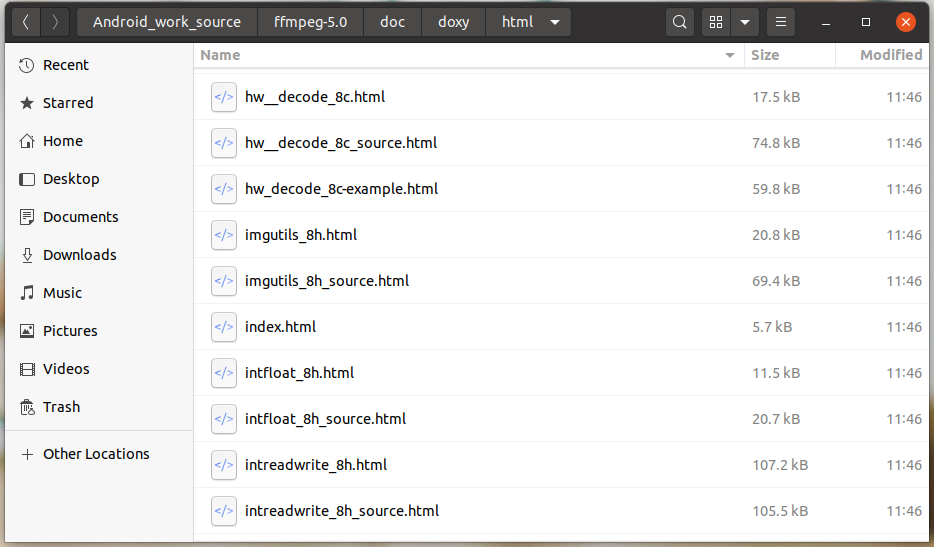Viewport: 934px width, 547px height.
Task: Open Downloads in the sidebar
Action: click(x=79, y=255)
